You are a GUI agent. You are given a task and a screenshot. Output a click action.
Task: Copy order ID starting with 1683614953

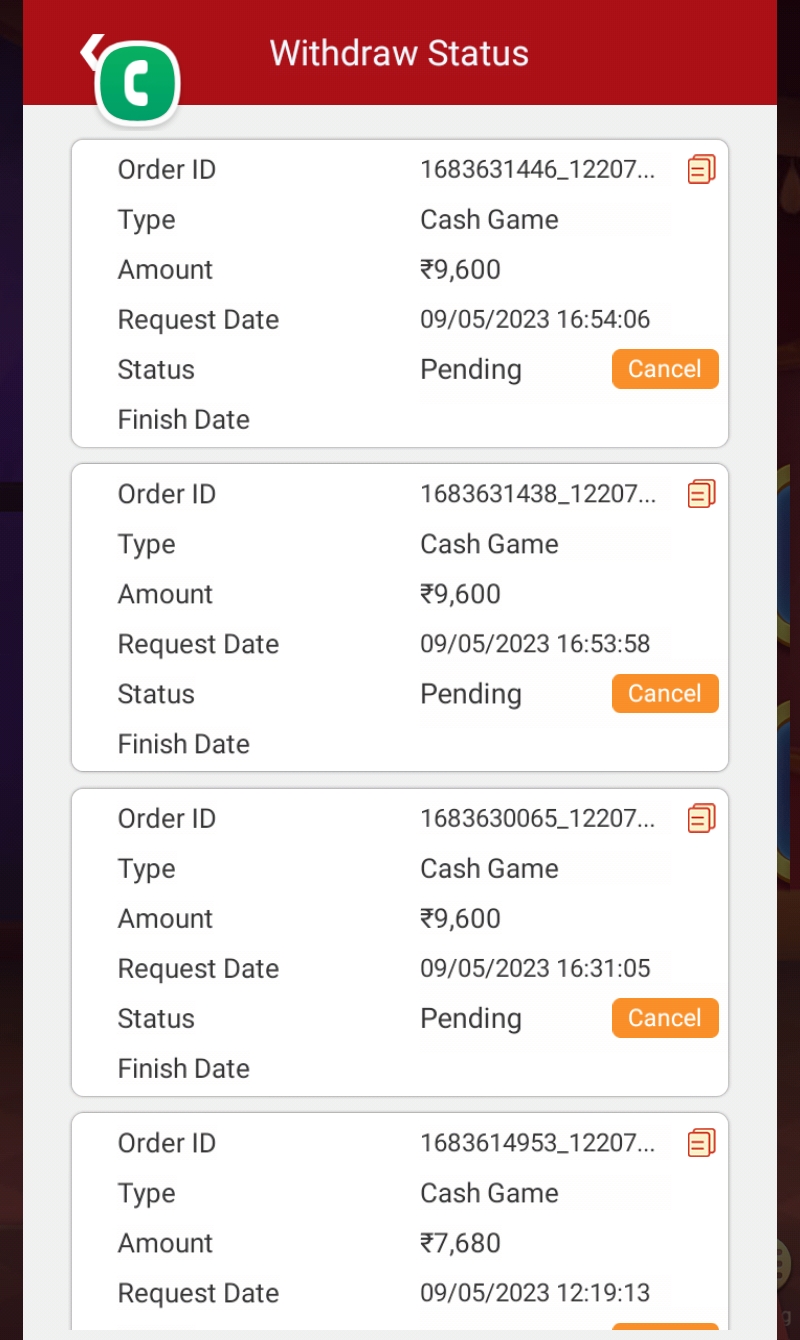click(x=701, y=1143)
